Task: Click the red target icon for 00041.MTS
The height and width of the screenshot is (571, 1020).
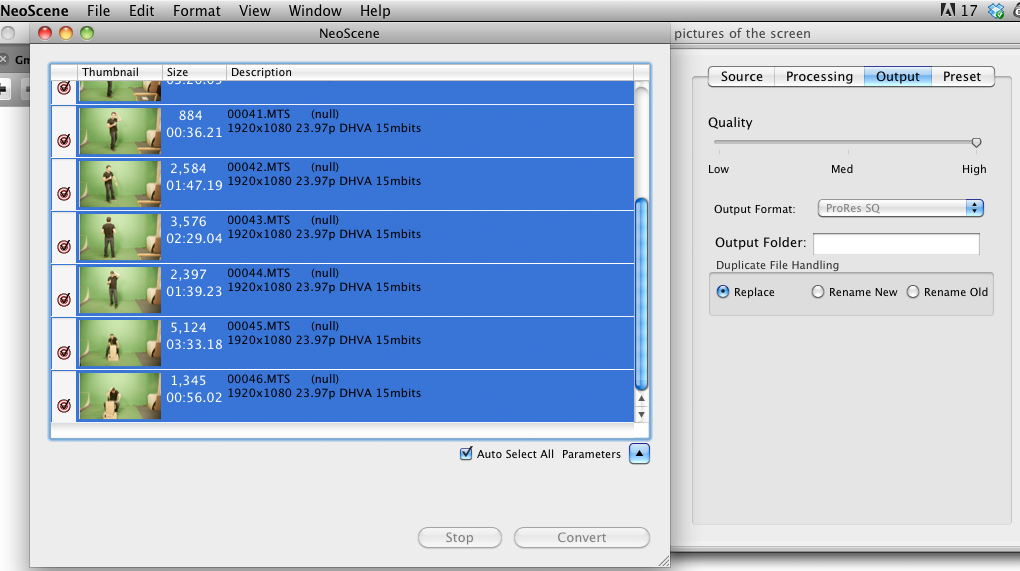Action: pos(64,140)
